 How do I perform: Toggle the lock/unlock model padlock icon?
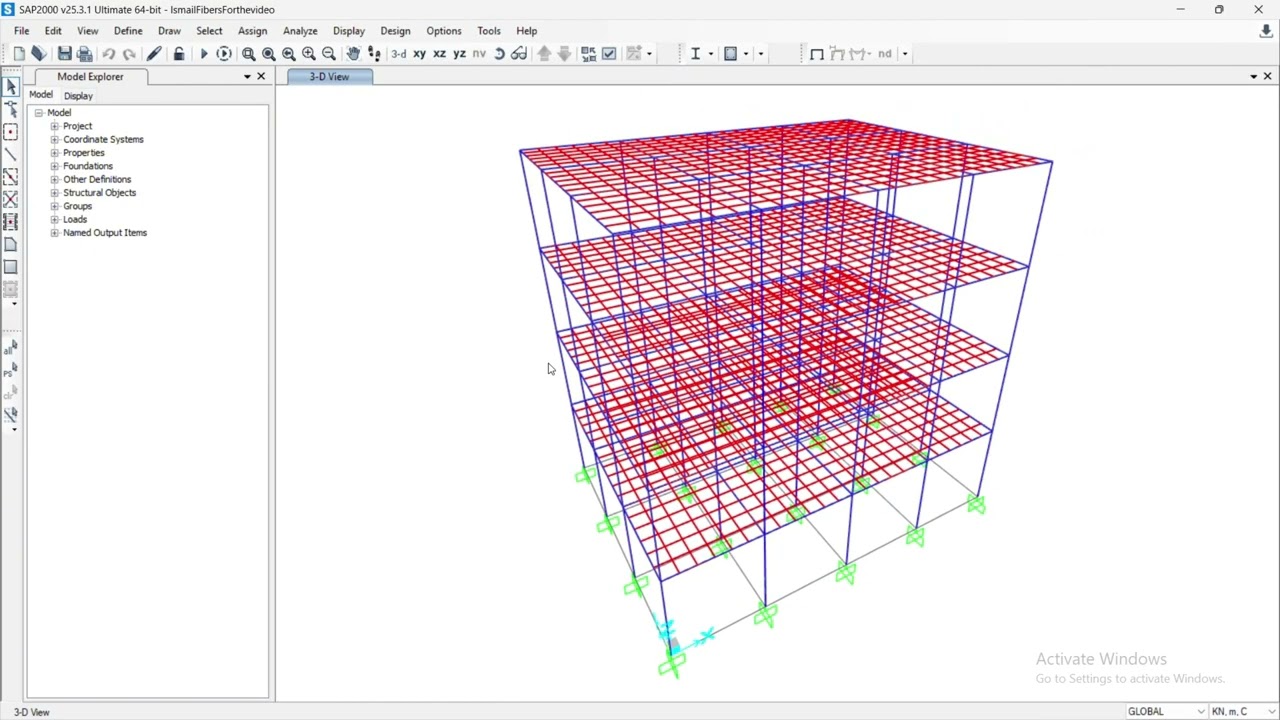pyautogui.click(x=179, y=54)
